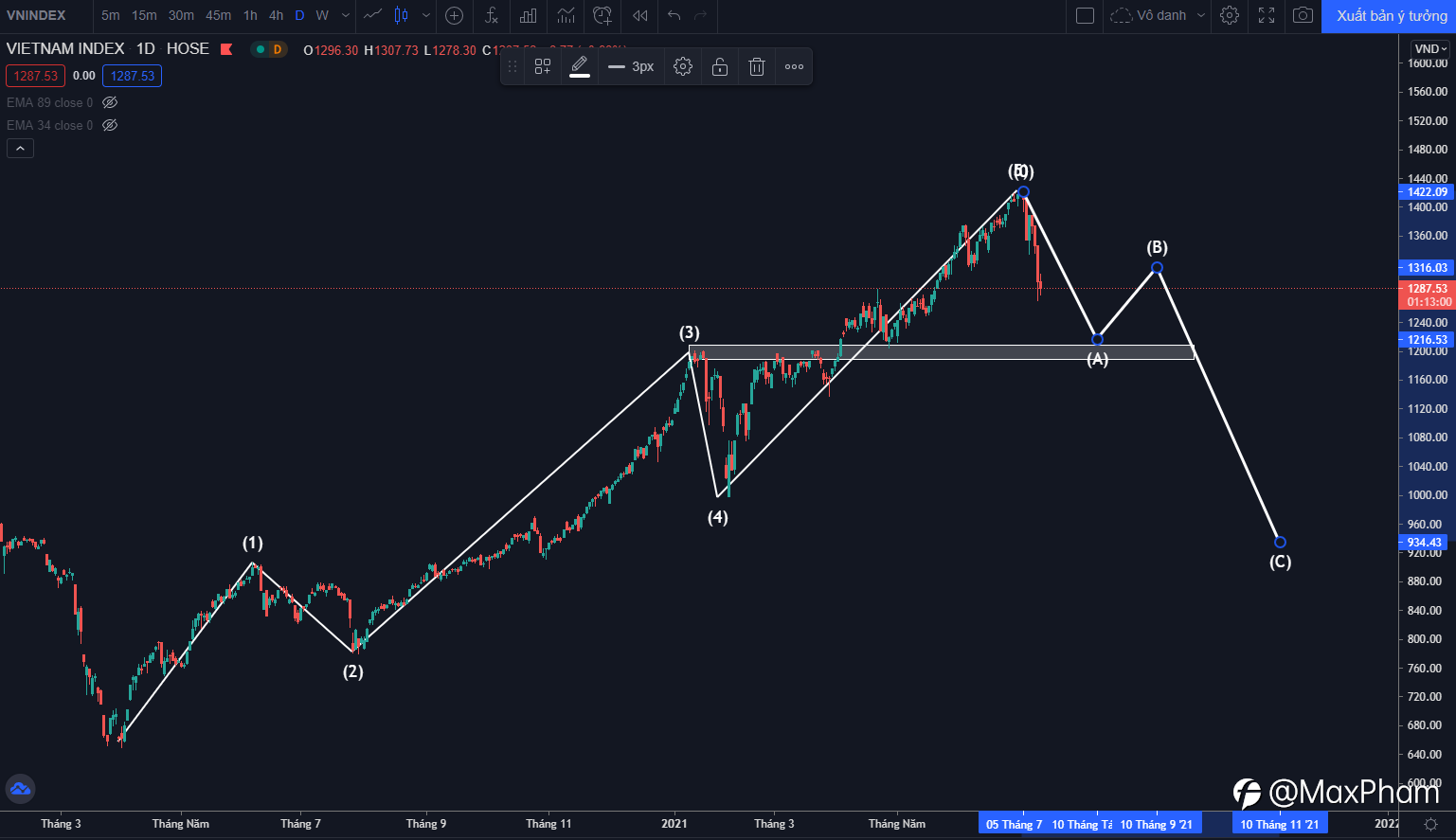This screenshot has height=840, width=1456.
Task: Select the W weekly interval
Action: point(322,15)
